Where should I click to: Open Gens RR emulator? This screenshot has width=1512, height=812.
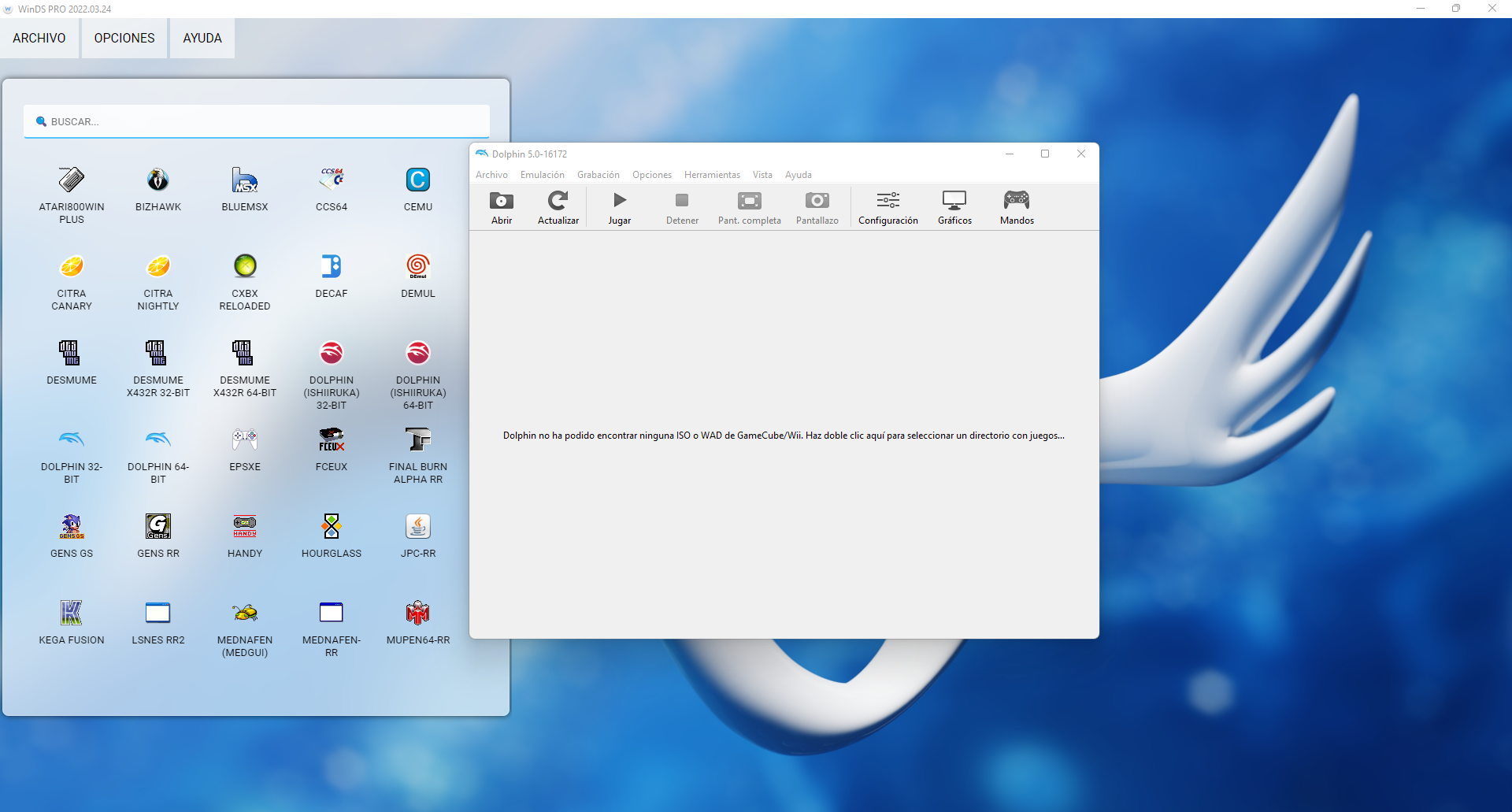point(158,536)
